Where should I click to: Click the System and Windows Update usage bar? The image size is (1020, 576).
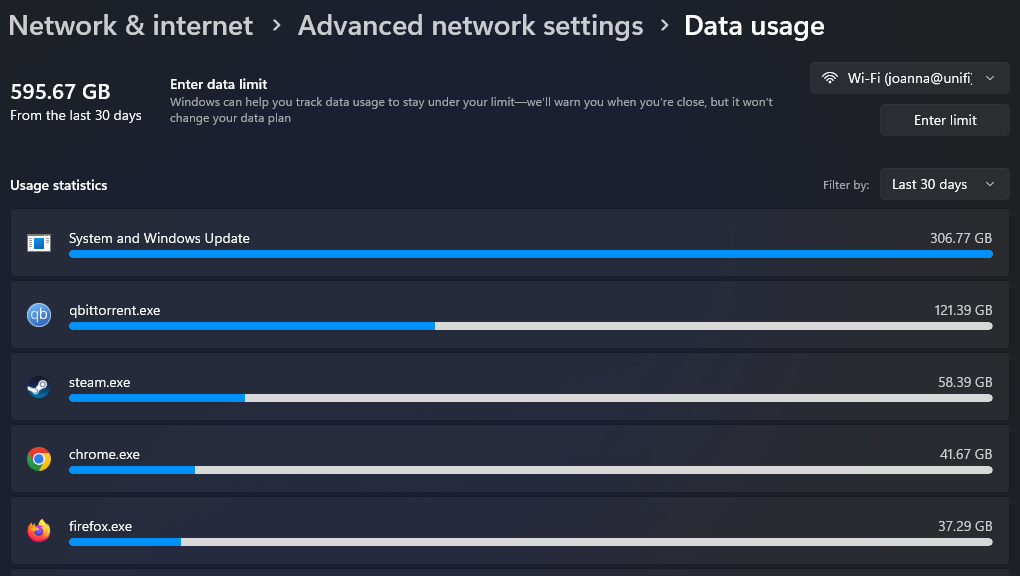pos(531,254)
